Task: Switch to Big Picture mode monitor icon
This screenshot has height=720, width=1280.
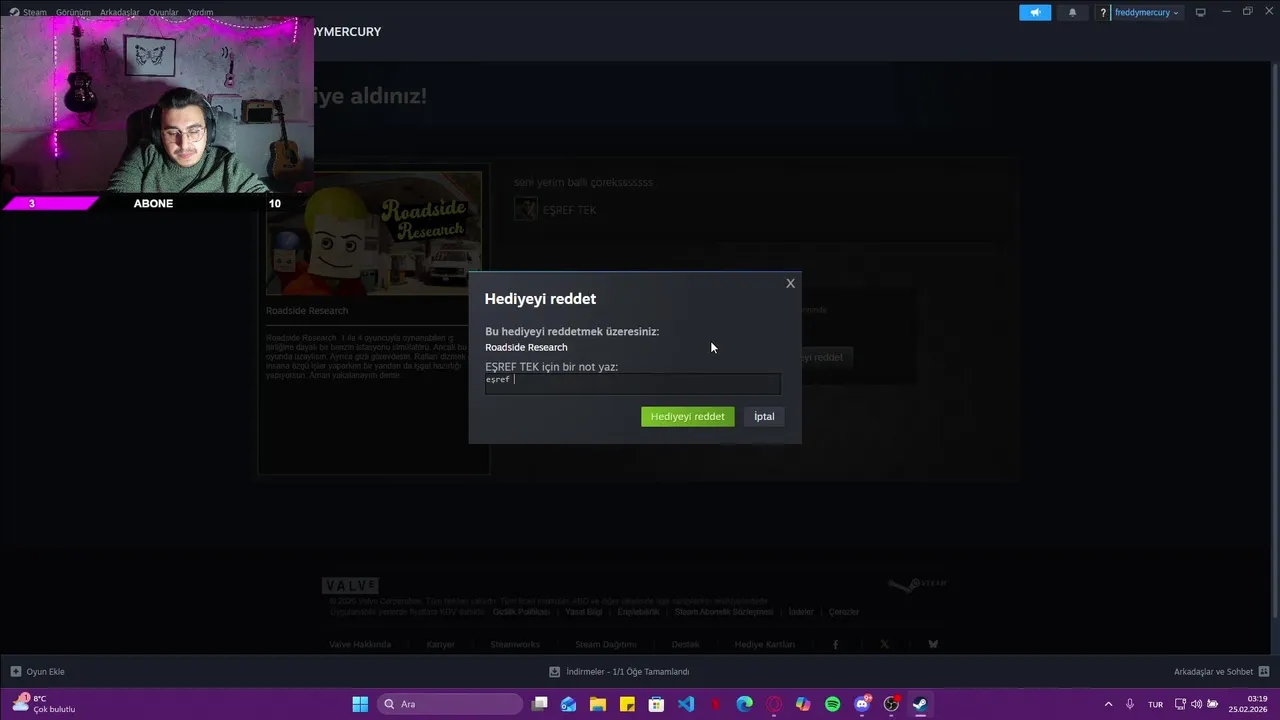Action: click(1200, 12)
